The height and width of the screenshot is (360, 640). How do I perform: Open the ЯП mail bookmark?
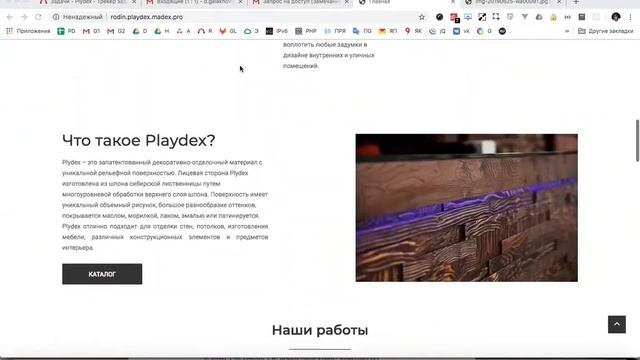tap(388, 31)
